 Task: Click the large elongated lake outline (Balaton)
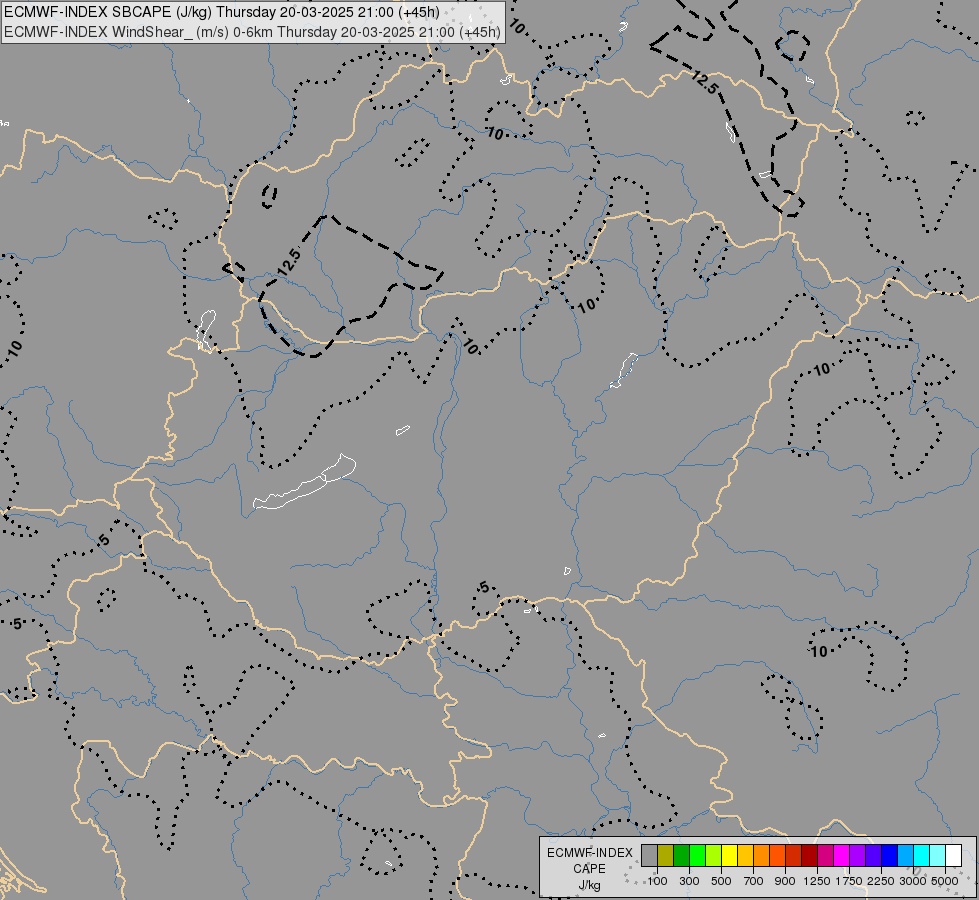305,482
